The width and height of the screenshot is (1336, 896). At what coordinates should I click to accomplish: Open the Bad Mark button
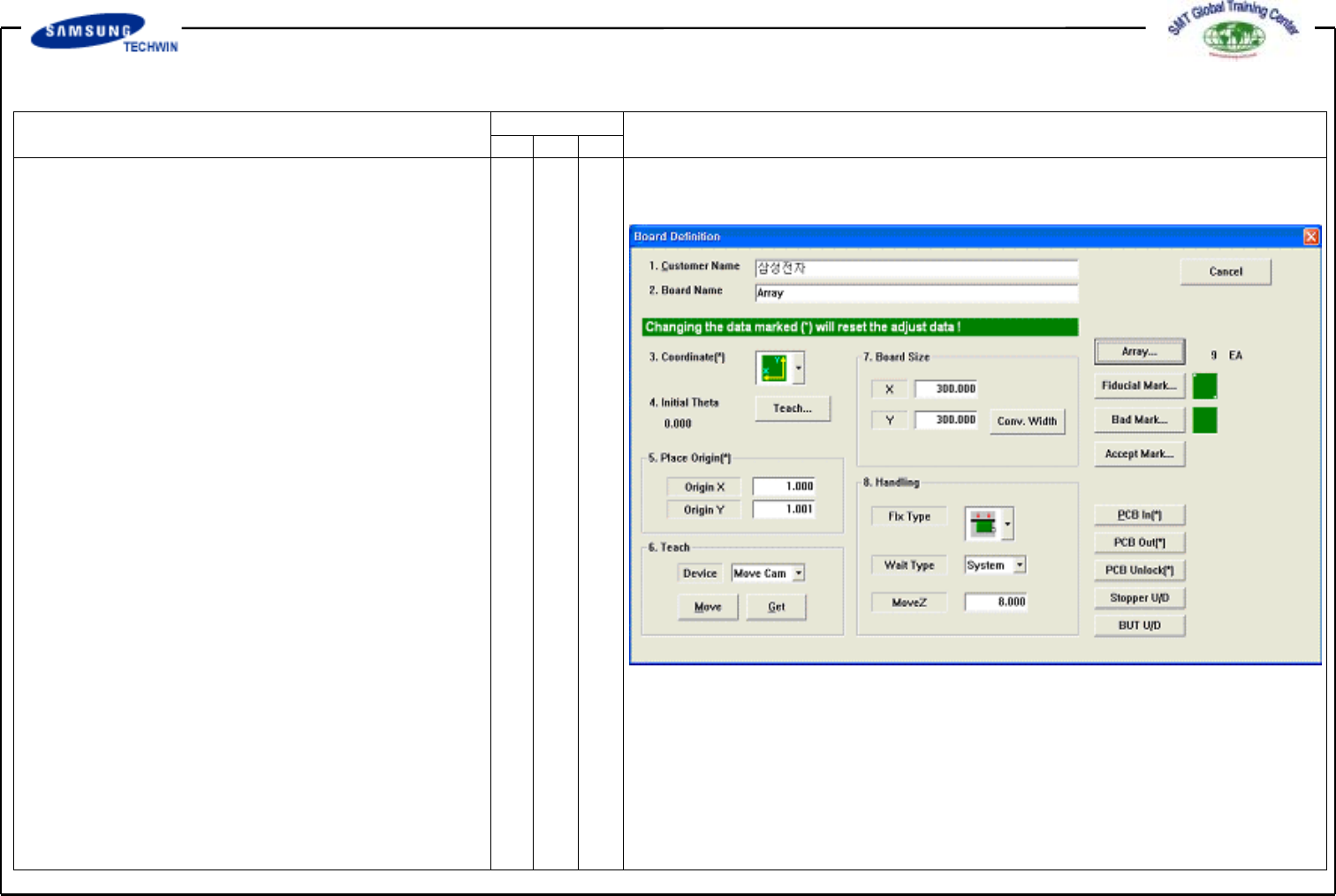pos(1140,420)
